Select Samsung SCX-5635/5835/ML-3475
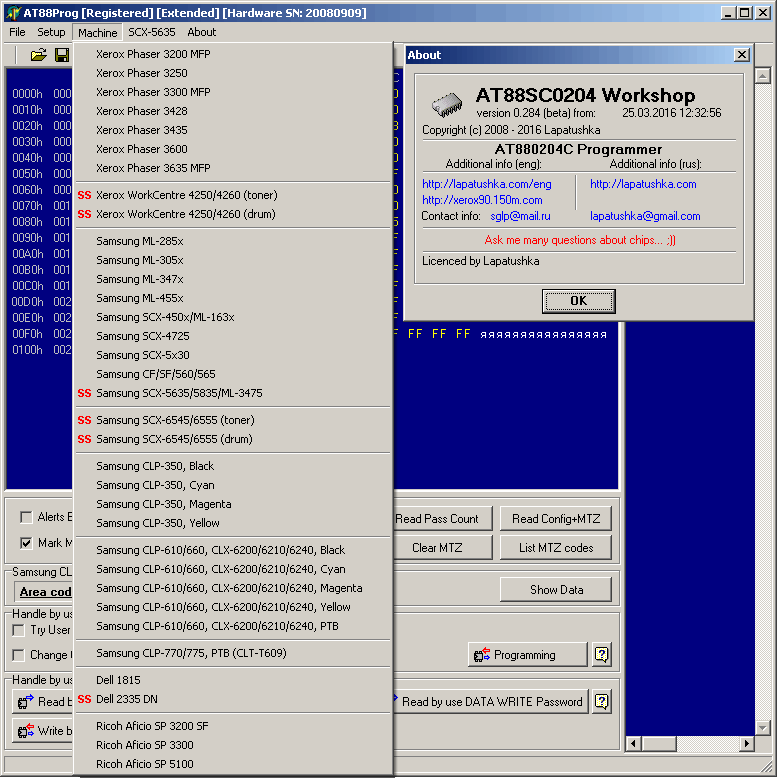The height and width of the screenshot is (778, 777). coord(233,393)
